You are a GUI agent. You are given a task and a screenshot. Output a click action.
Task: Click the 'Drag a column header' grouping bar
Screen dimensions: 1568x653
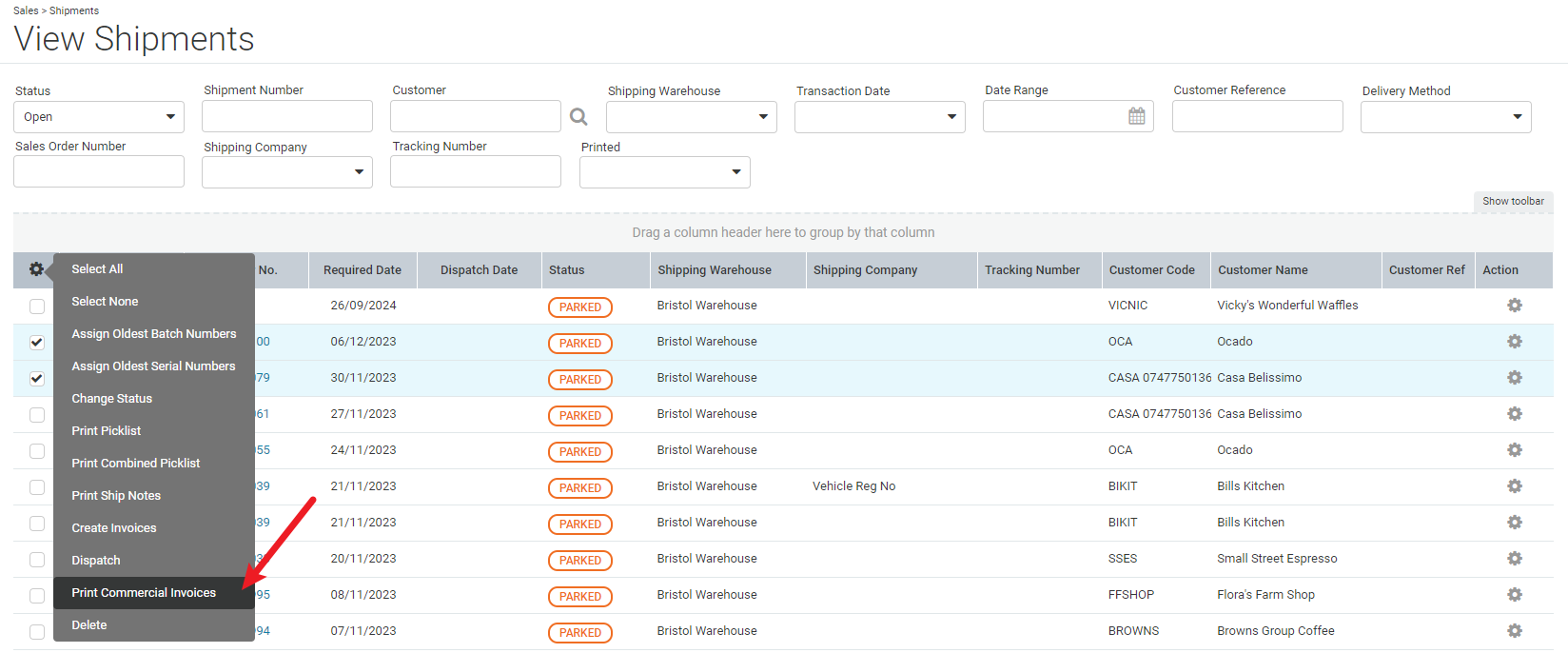(783, 232)
